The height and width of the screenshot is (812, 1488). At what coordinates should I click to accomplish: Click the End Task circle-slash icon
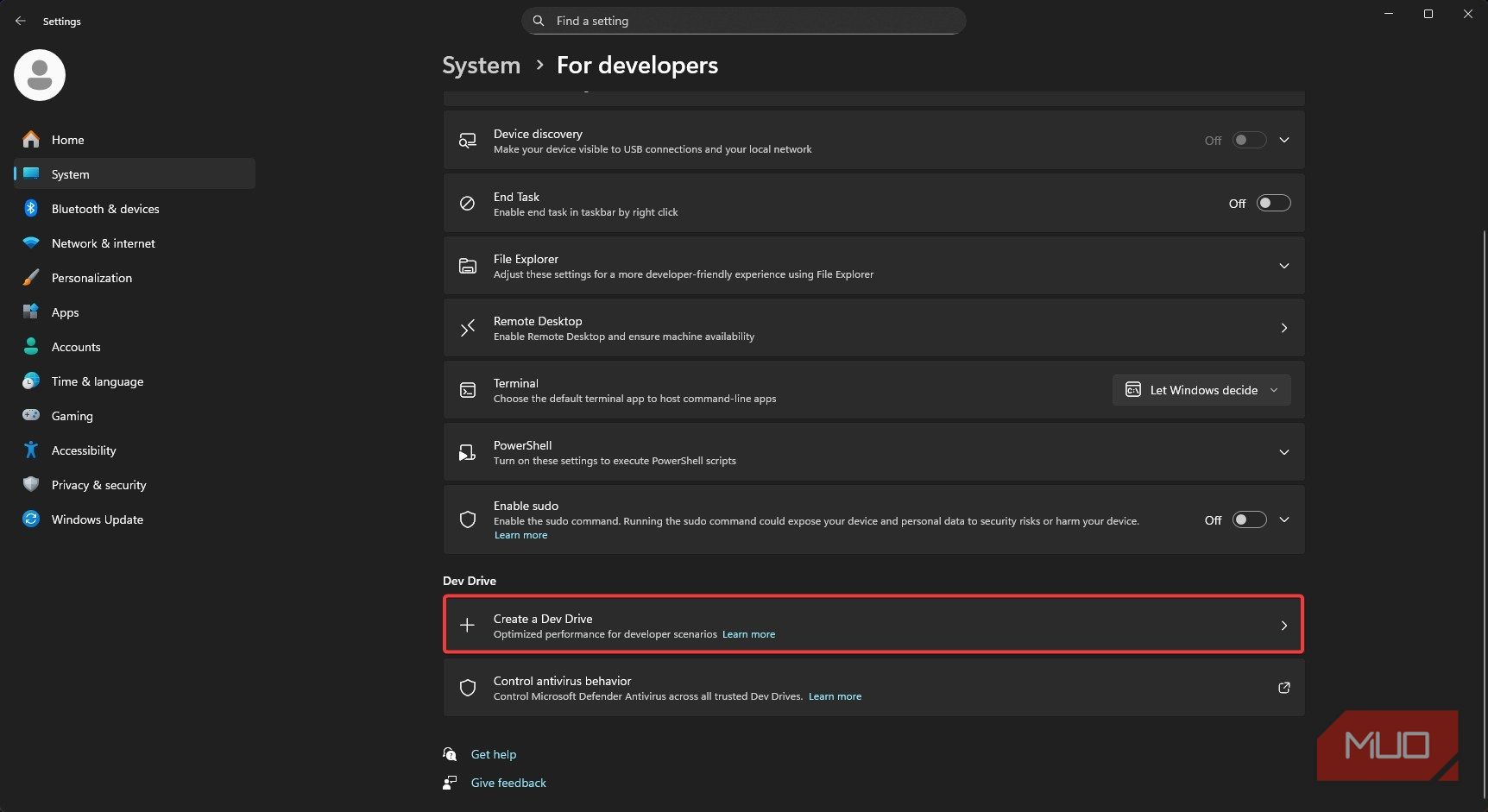(468, 204)
